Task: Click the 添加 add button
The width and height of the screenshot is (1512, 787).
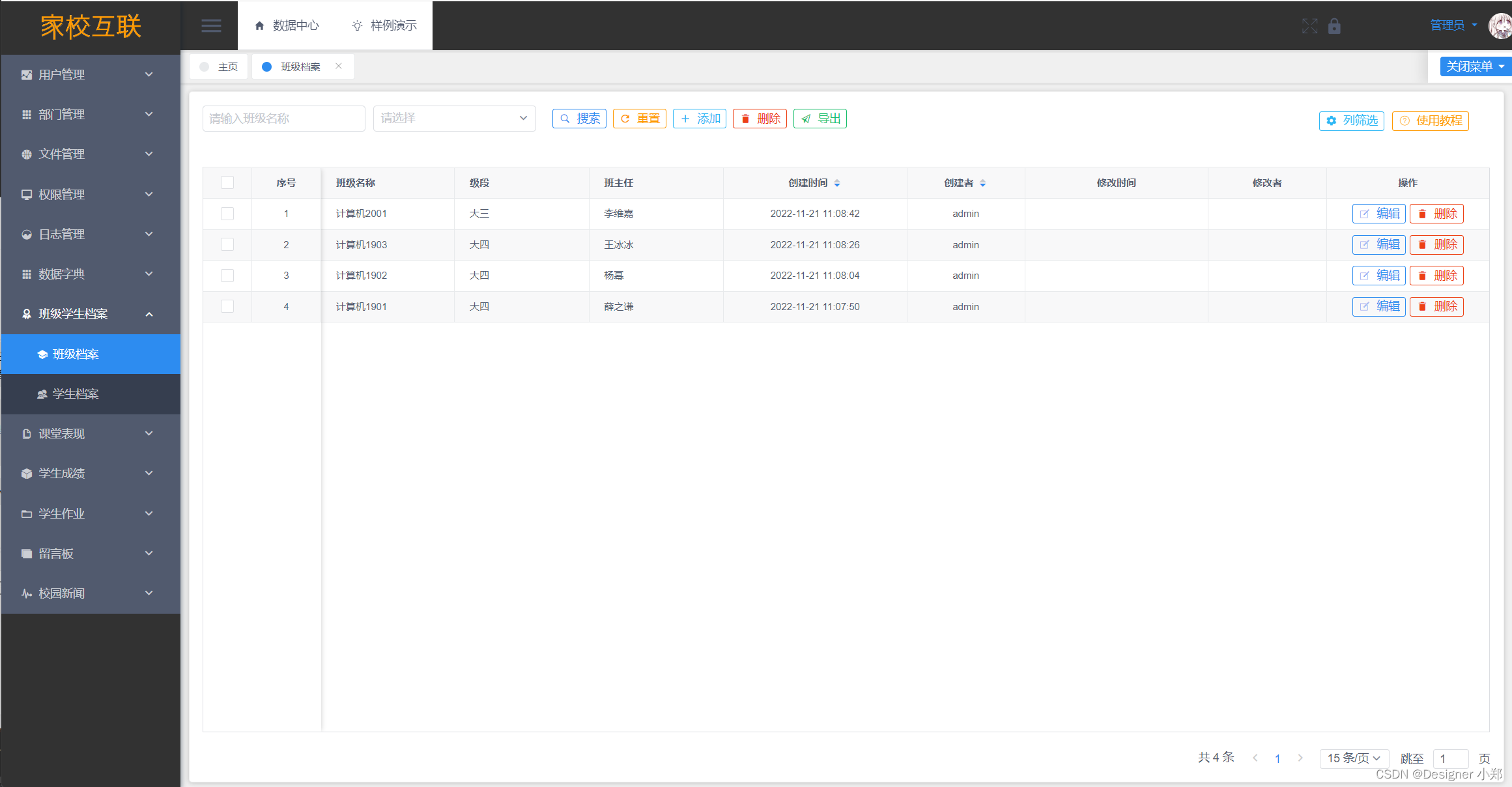Action: [699, 119]
